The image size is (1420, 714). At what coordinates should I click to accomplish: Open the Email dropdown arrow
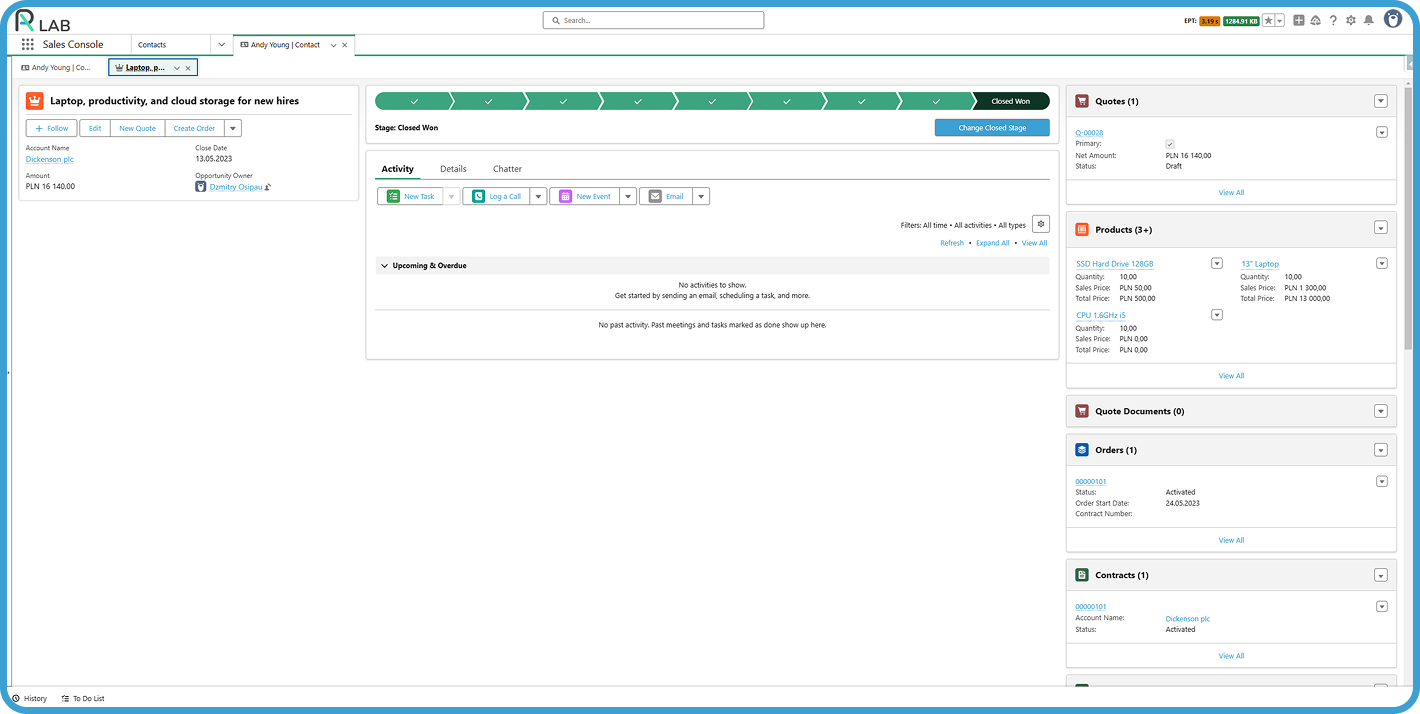[x=701, y=196]
